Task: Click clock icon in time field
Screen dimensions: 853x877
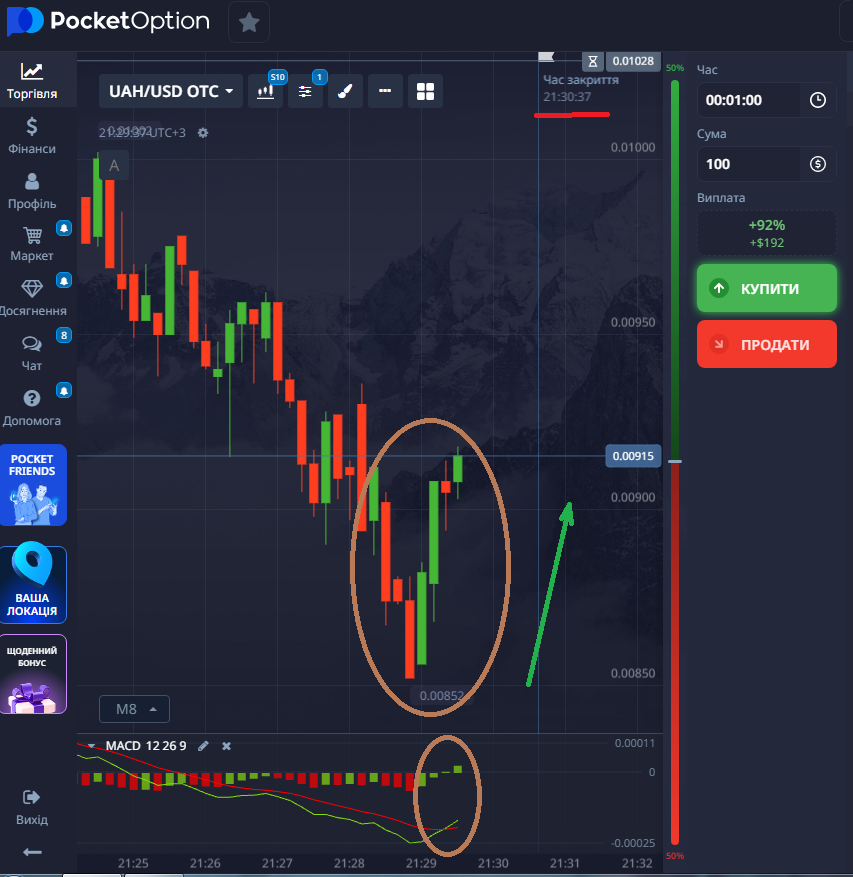Action: tap(818, 100)
